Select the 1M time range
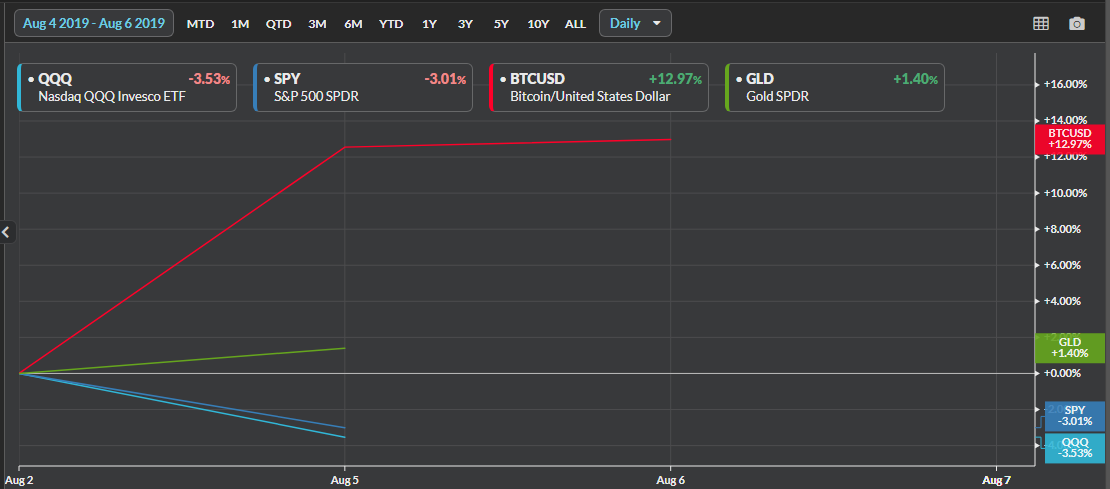This screenshot has height=489, width=1110. [x=240, y=24]
